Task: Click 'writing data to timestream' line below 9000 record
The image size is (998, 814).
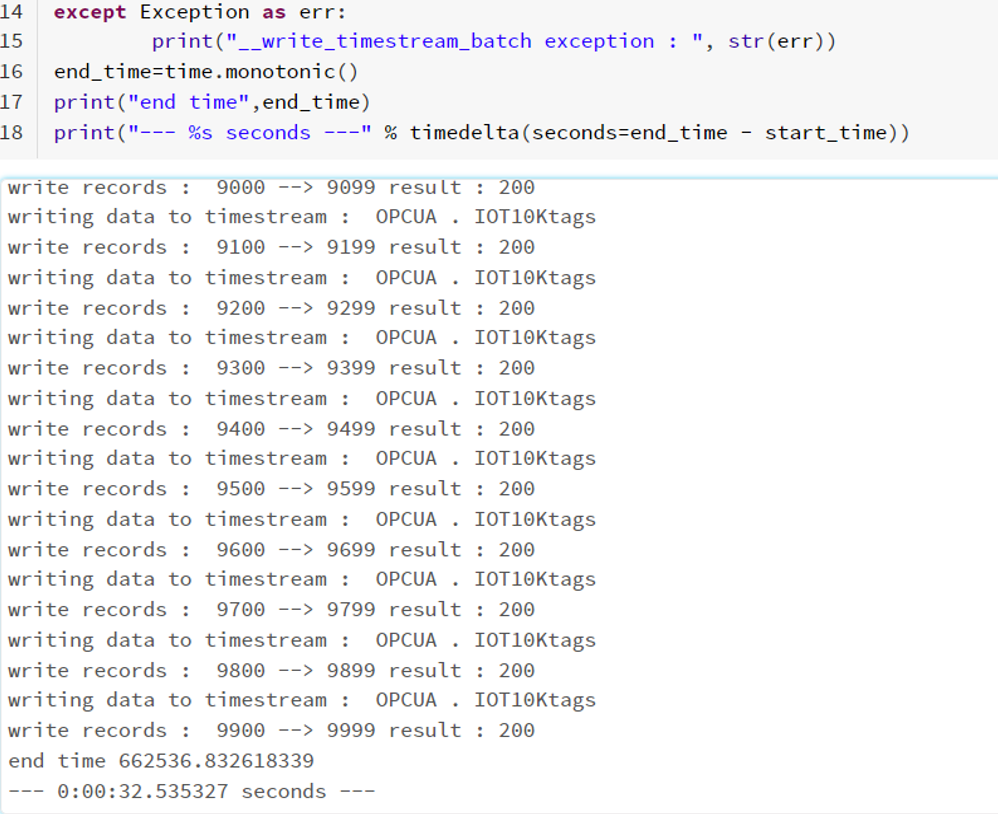Action: tap(302, 218)
